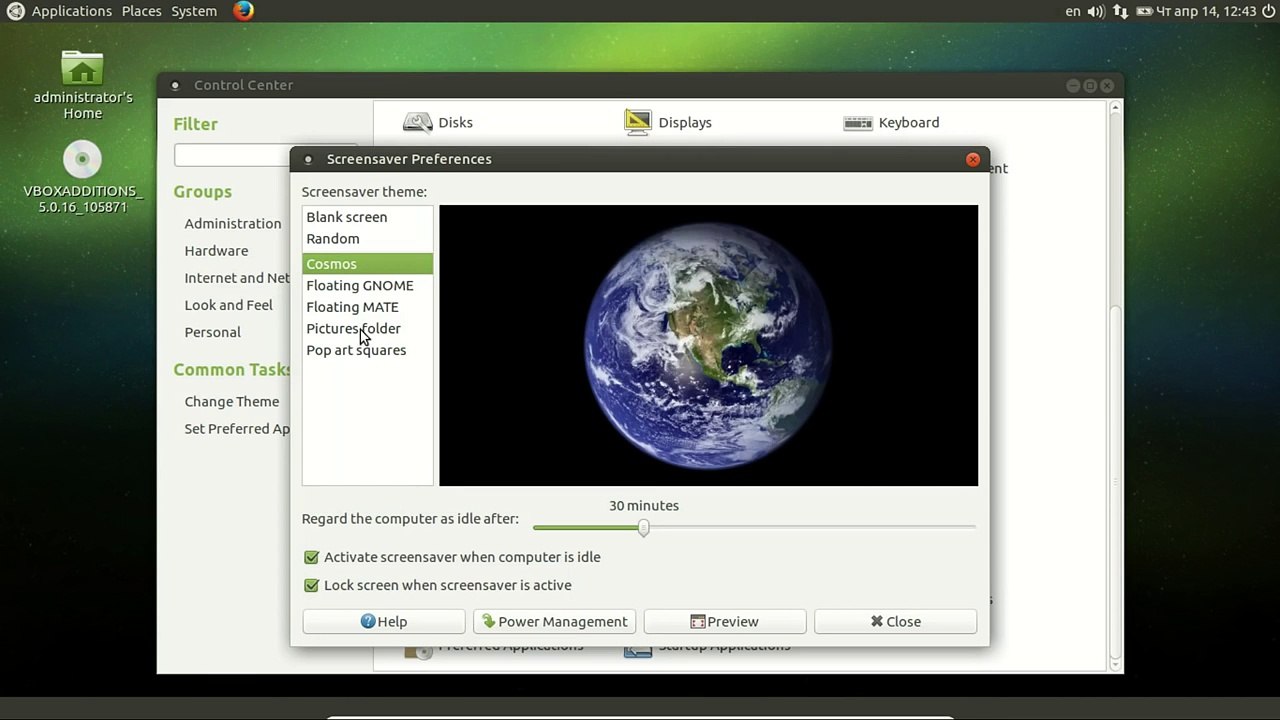Open the Places menu

point(141,11)
